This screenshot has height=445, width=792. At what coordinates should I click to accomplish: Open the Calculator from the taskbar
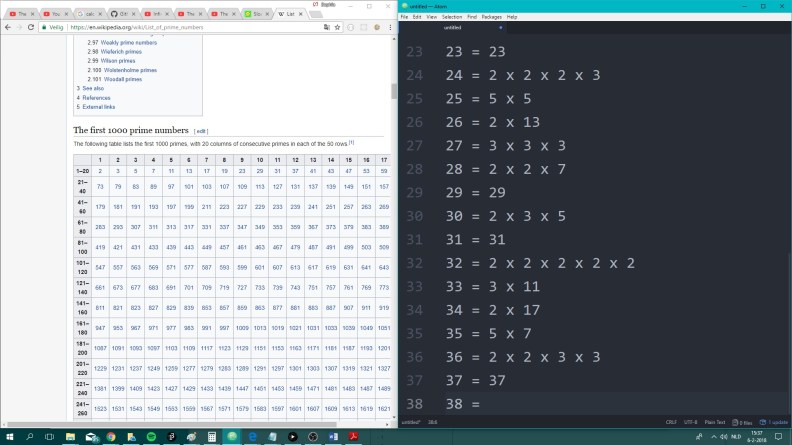point(212,437)
